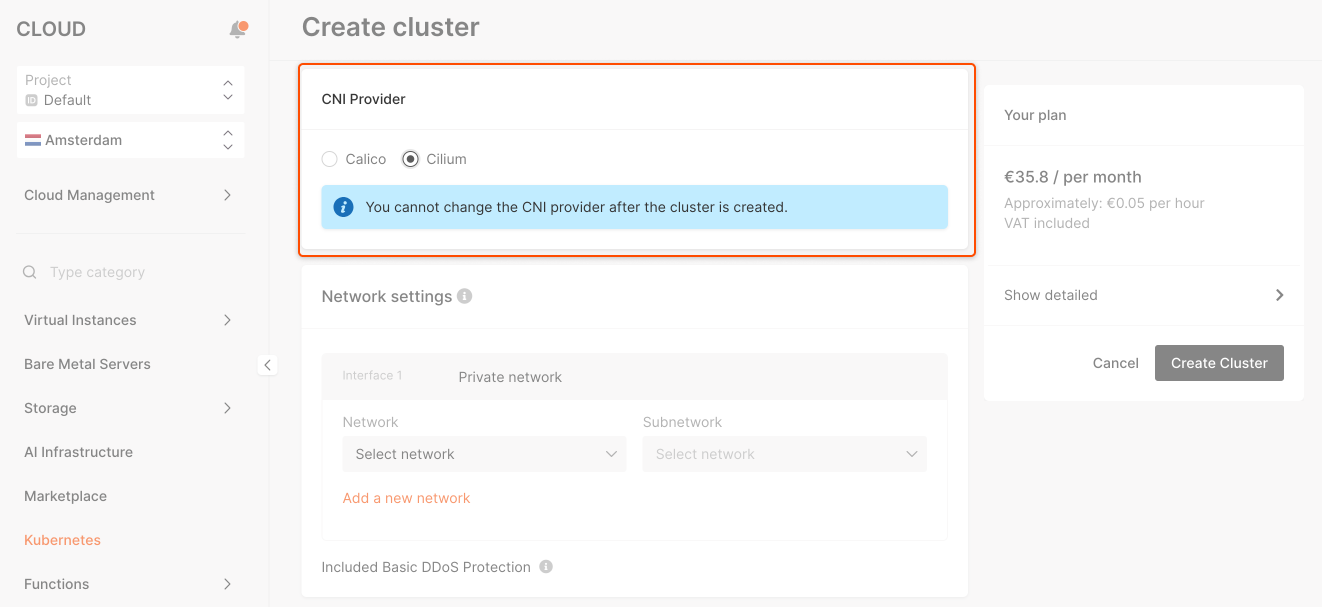Collapse the sidebar with the arrow handle

coord(267,365)
